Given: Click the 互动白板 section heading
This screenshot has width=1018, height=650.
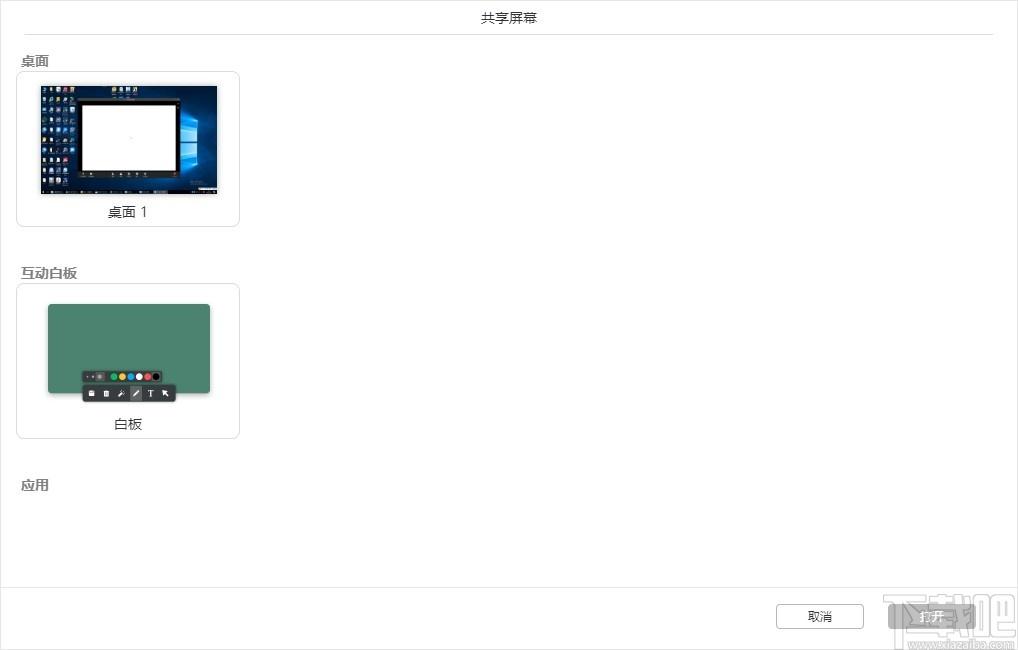Looking at the screenshot, I should coord(49,273).
